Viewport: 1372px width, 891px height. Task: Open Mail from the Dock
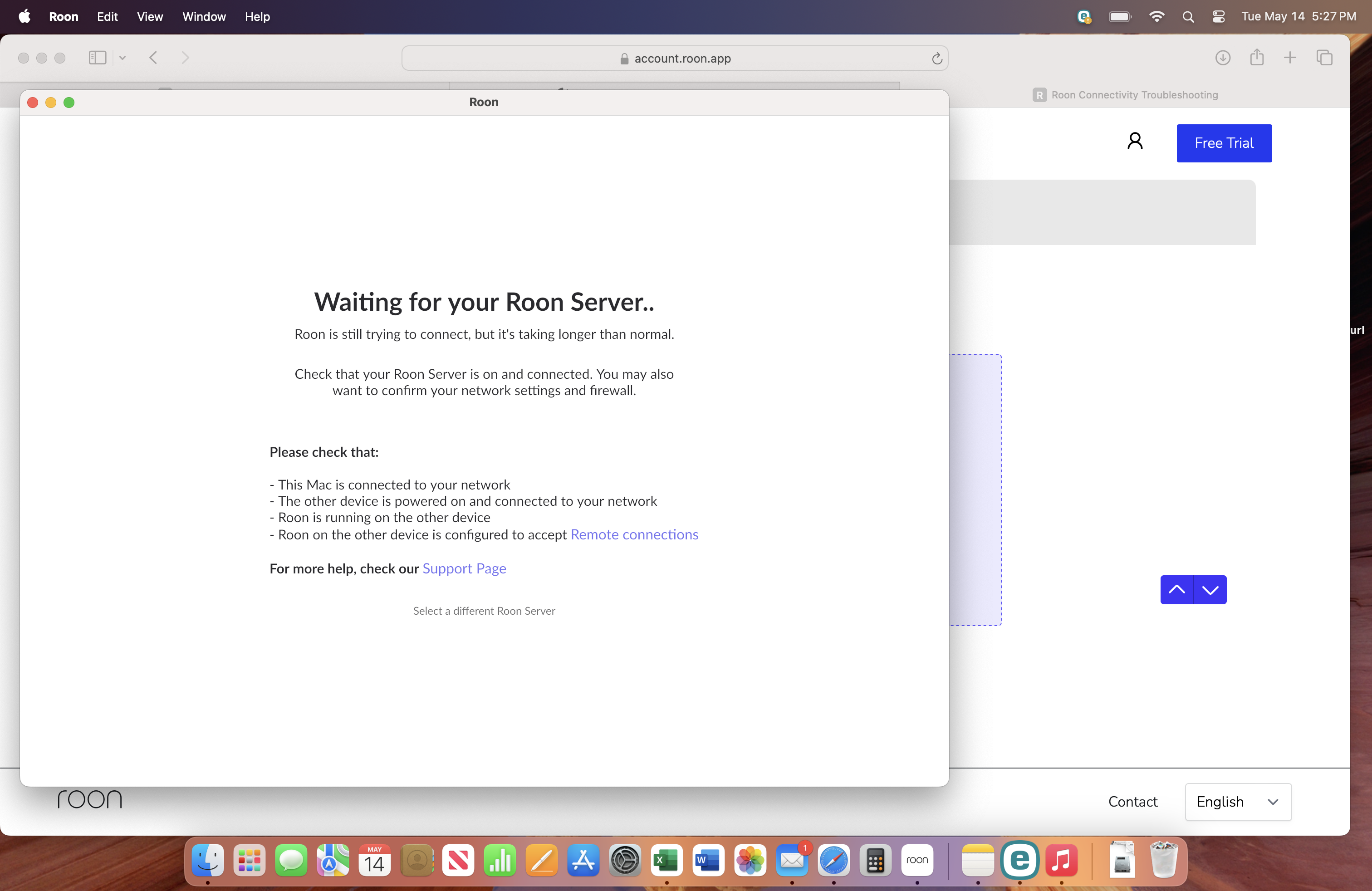[x=792, y=861]
